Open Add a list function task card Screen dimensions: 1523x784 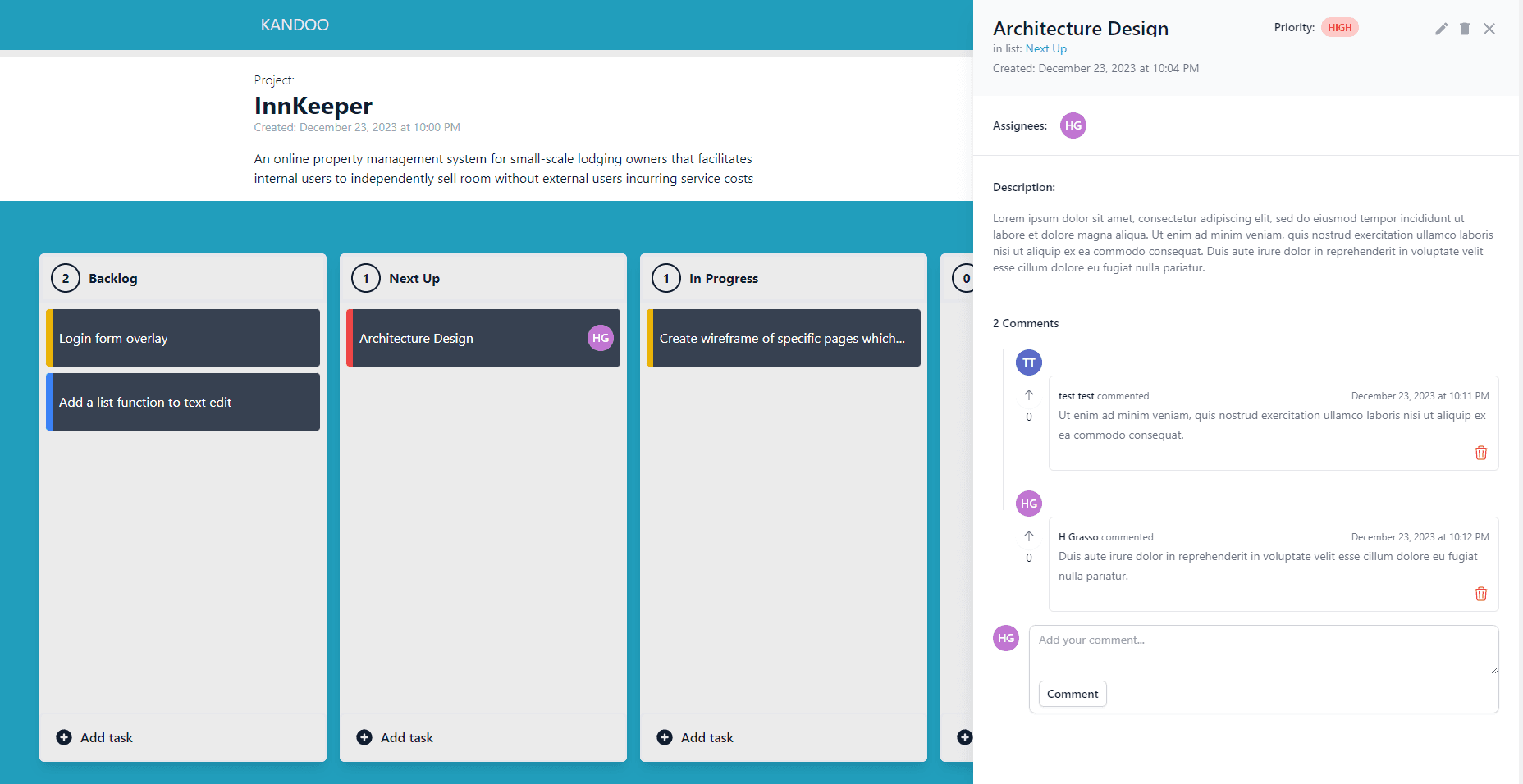(183, 402)
